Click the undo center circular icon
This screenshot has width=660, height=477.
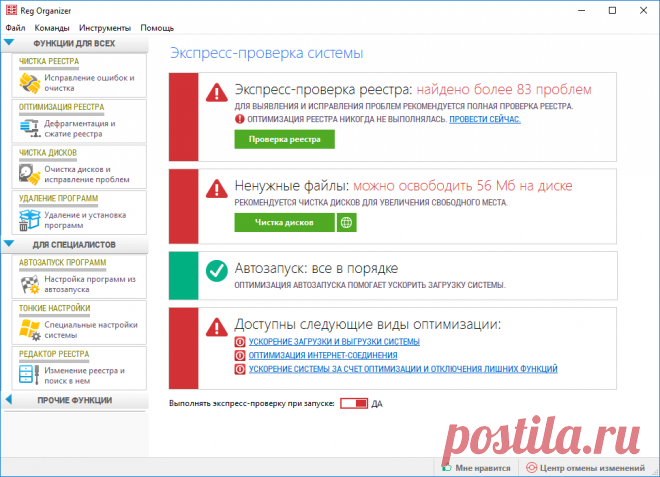pyautogui.click(x=532, y=468)
